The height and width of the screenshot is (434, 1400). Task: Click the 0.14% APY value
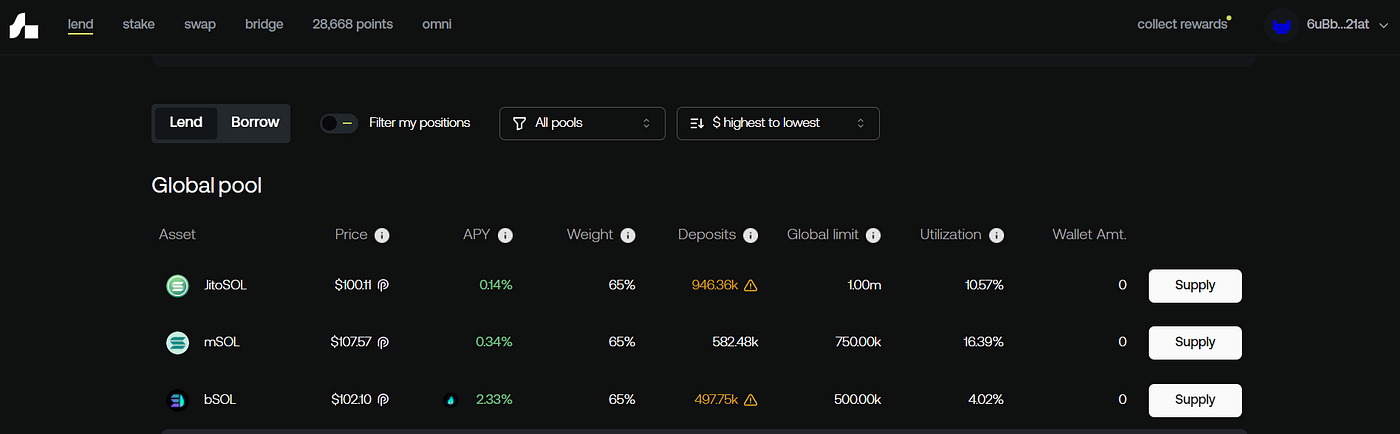point(496,285)
